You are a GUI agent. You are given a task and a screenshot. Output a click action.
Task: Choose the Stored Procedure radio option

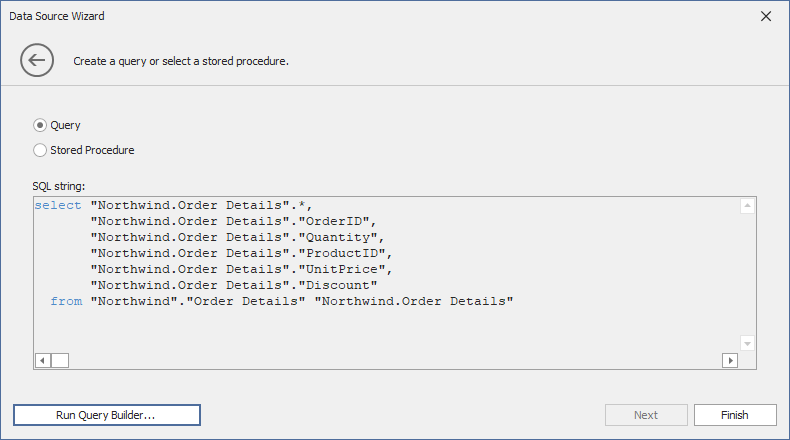coord(40,150)
